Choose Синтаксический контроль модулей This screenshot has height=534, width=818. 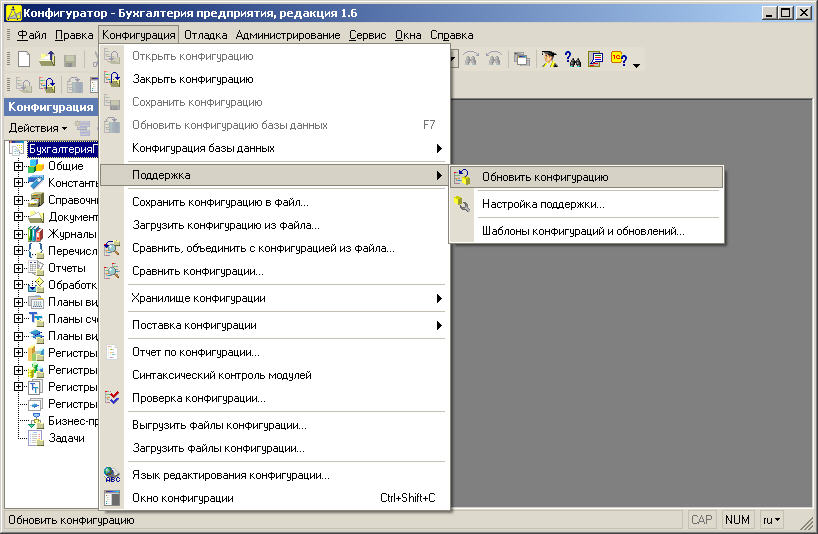point(274,375)
